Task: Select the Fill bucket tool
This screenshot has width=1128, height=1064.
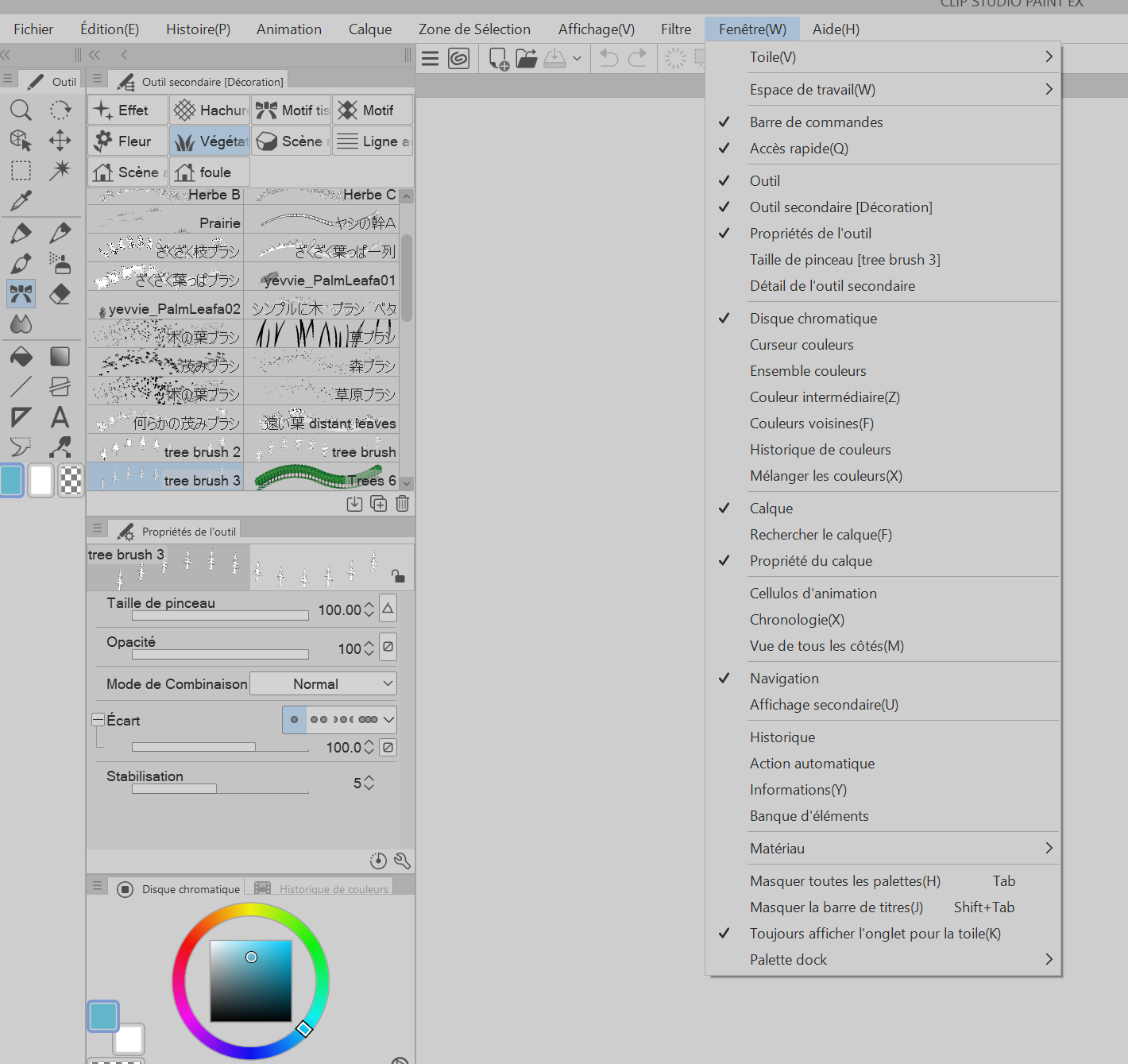Action: click(21, 356)
